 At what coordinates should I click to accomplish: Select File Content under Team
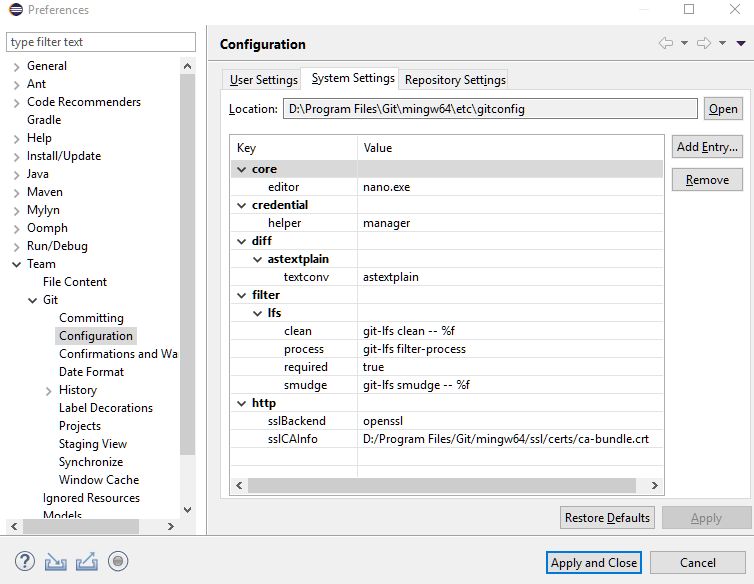[x=75, y=282]
